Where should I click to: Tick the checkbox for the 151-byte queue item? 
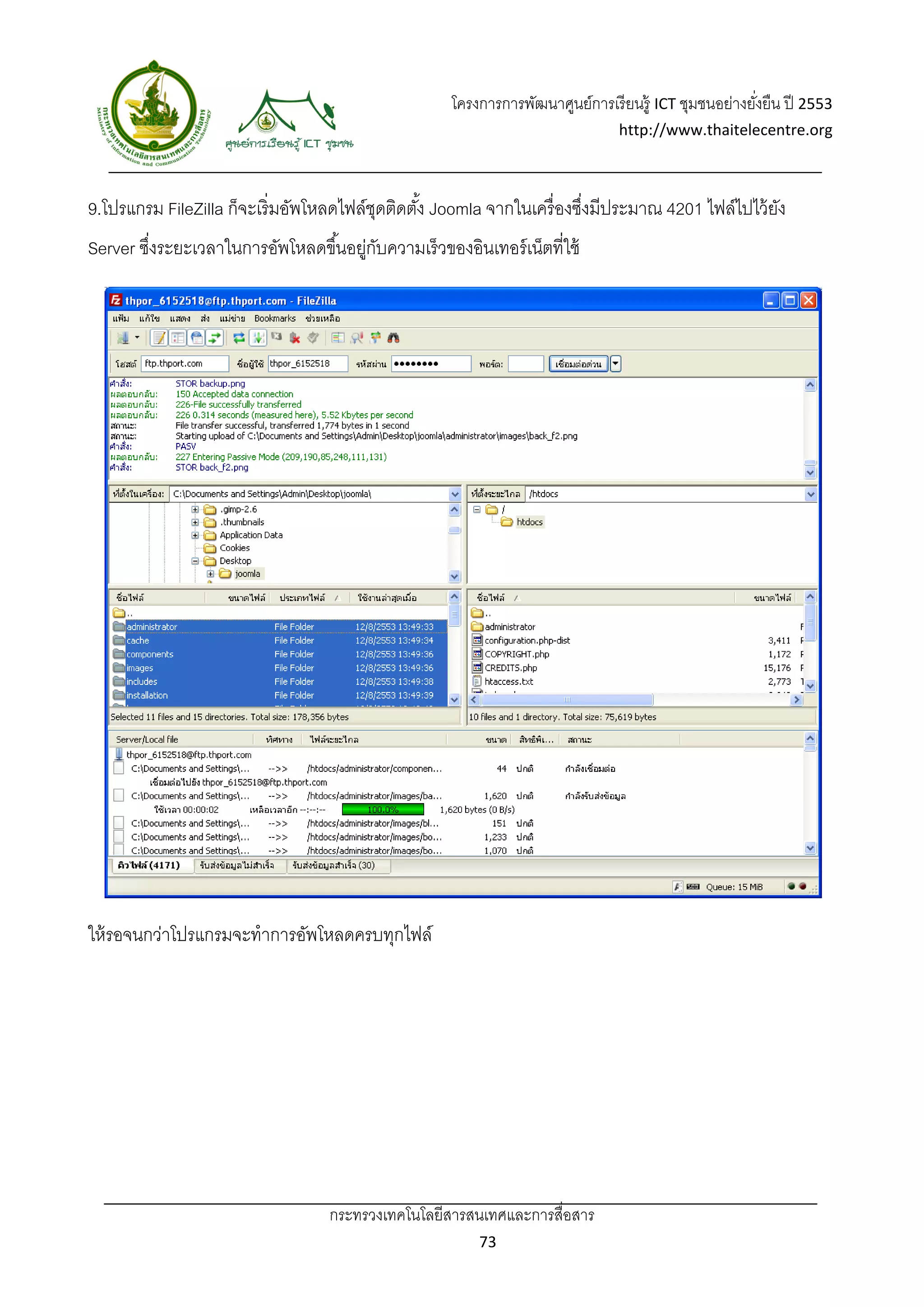click(118, 823)
